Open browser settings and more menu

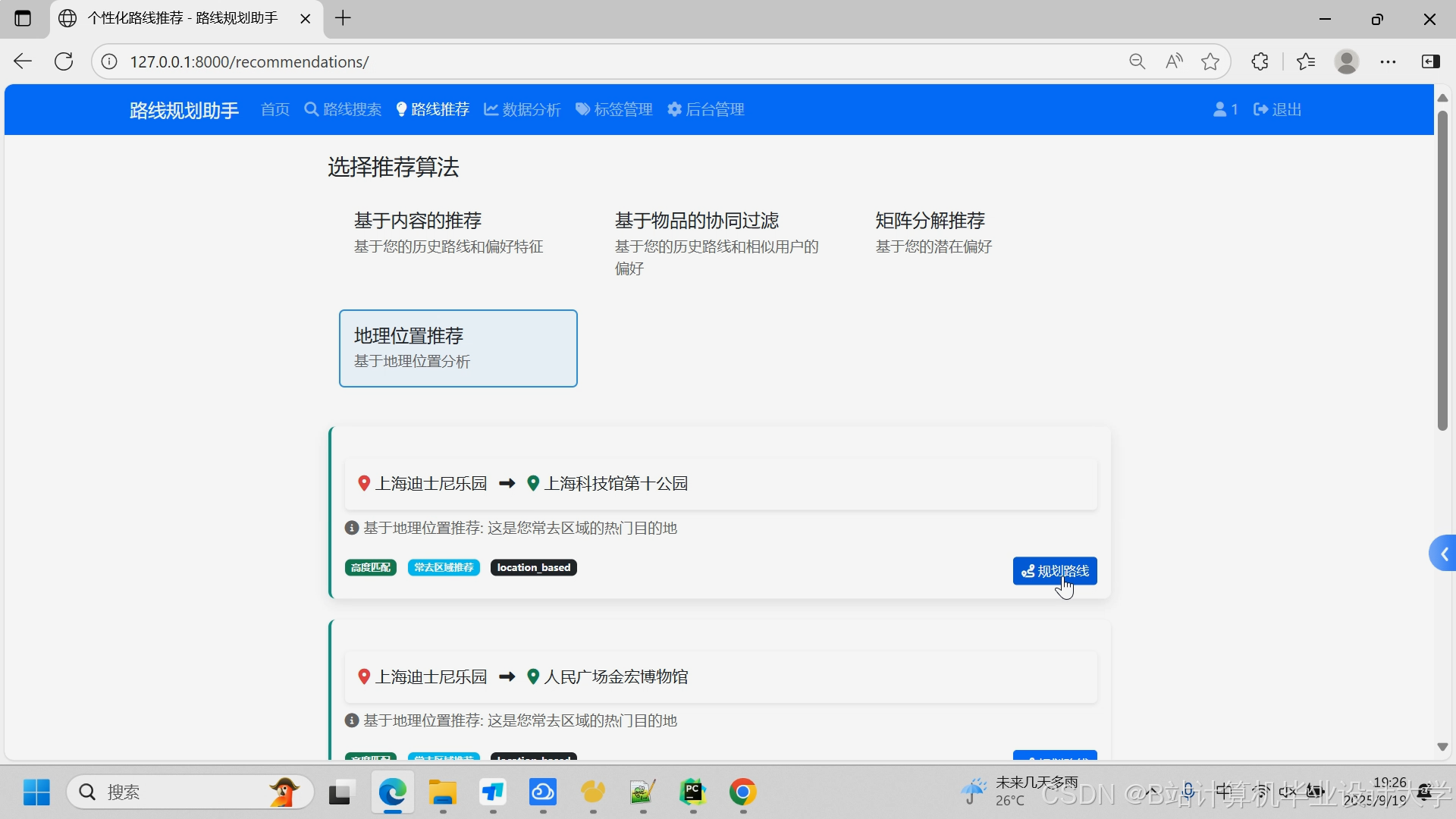[x=1388, y=61]
